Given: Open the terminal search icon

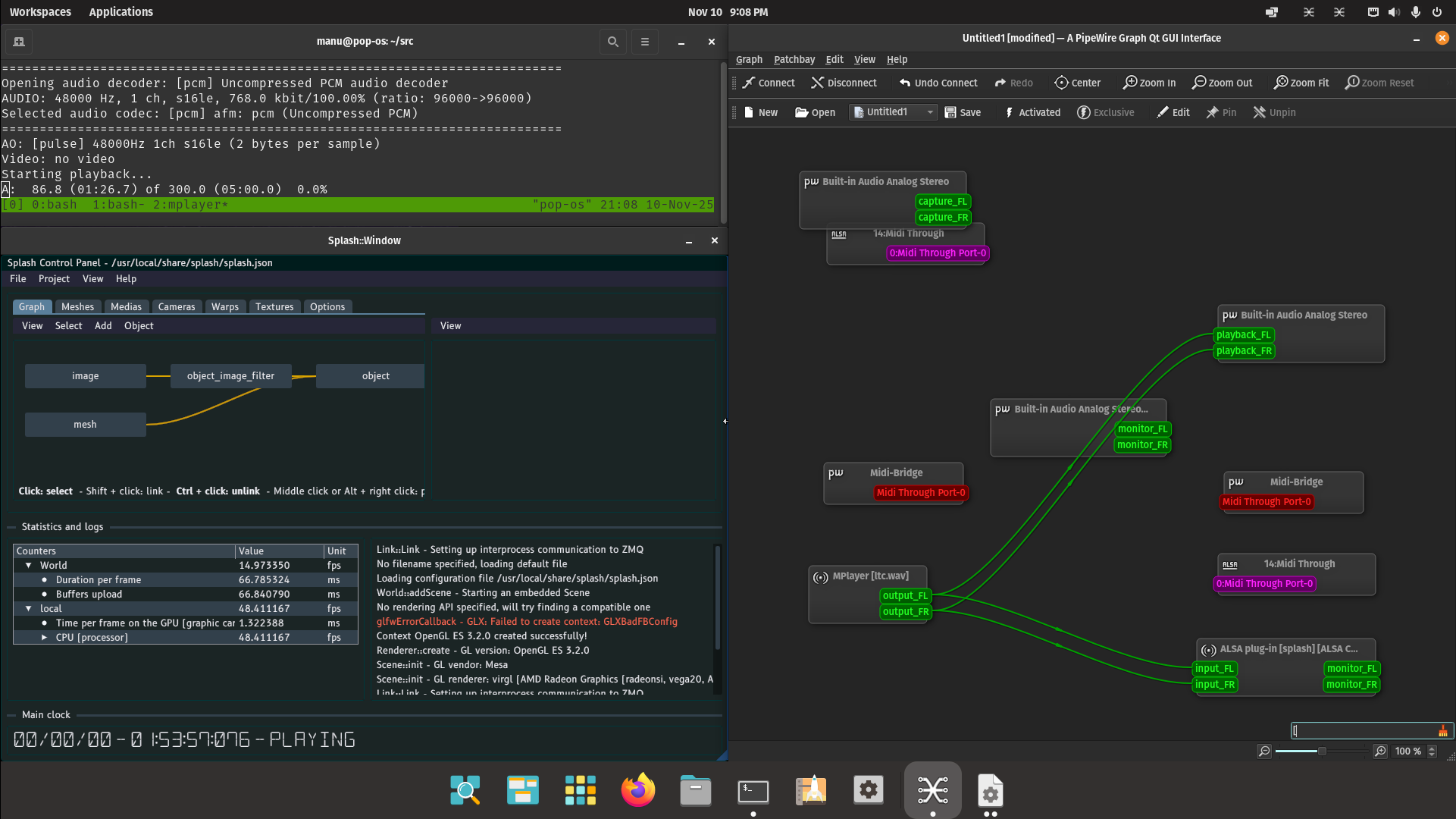Looking at the screenshot, I should [612, 42].
